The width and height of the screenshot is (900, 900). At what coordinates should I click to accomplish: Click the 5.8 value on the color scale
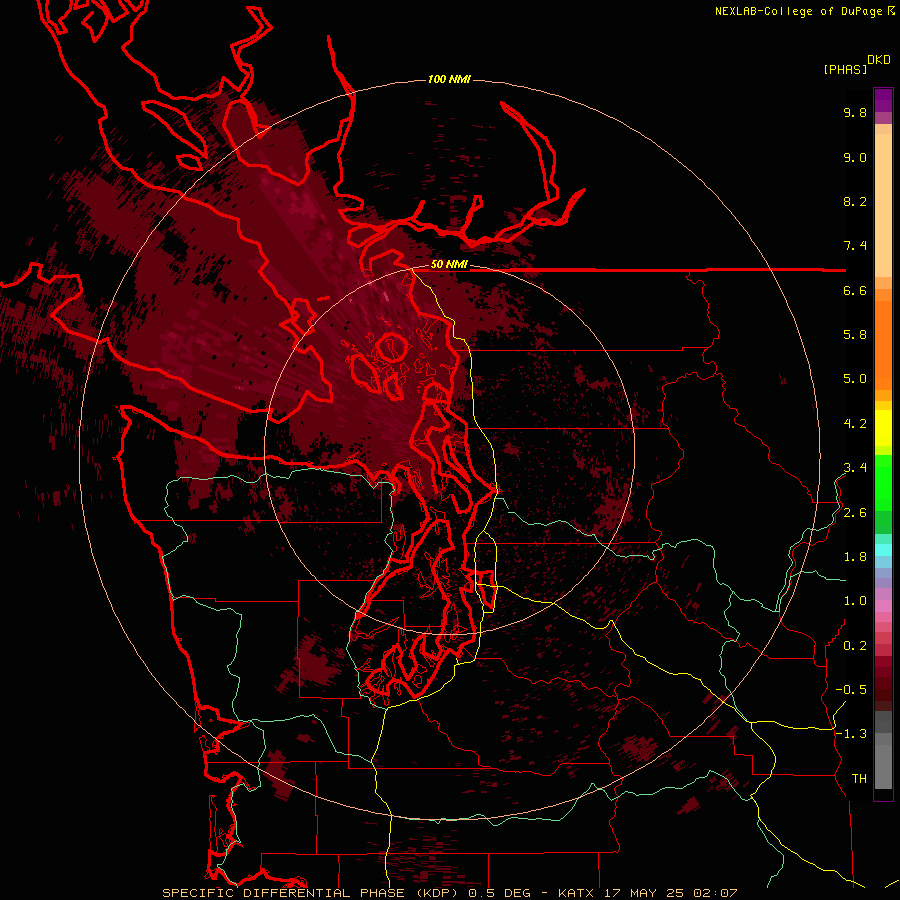click(855, 335)
